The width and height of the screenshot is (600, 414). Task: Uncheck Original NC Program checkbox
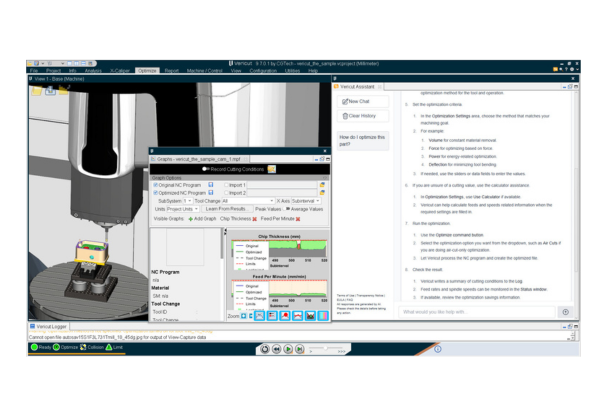(x=156, y=185)
